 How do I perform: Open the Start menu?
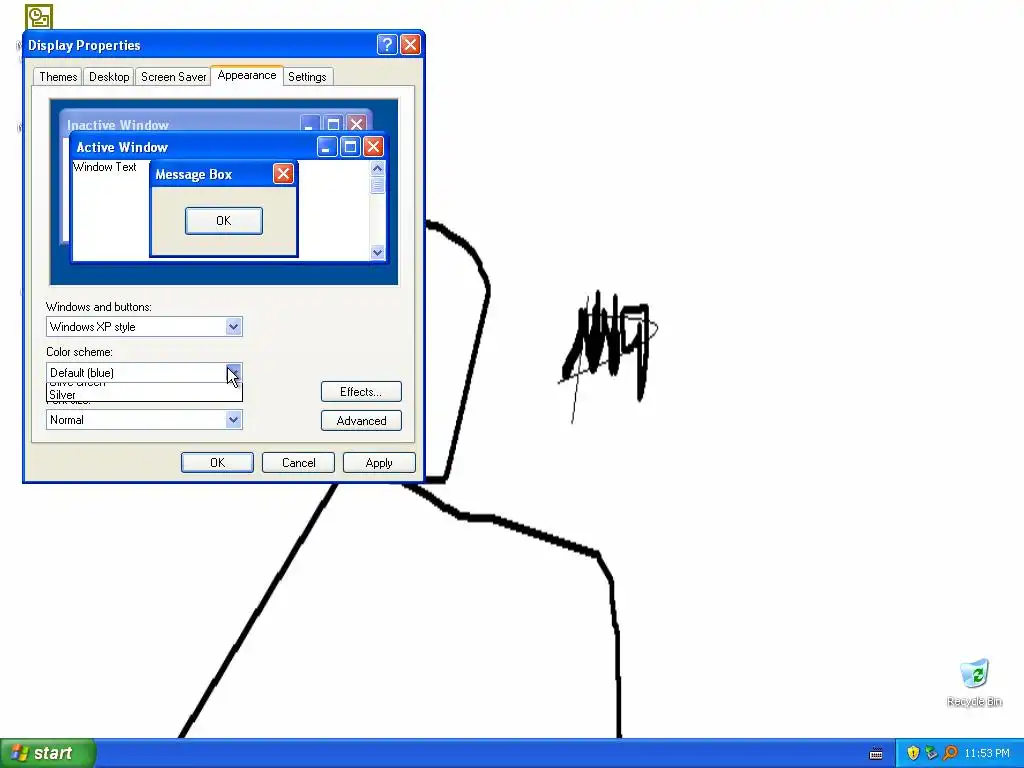pyautogui.click(x=48, y=753)
